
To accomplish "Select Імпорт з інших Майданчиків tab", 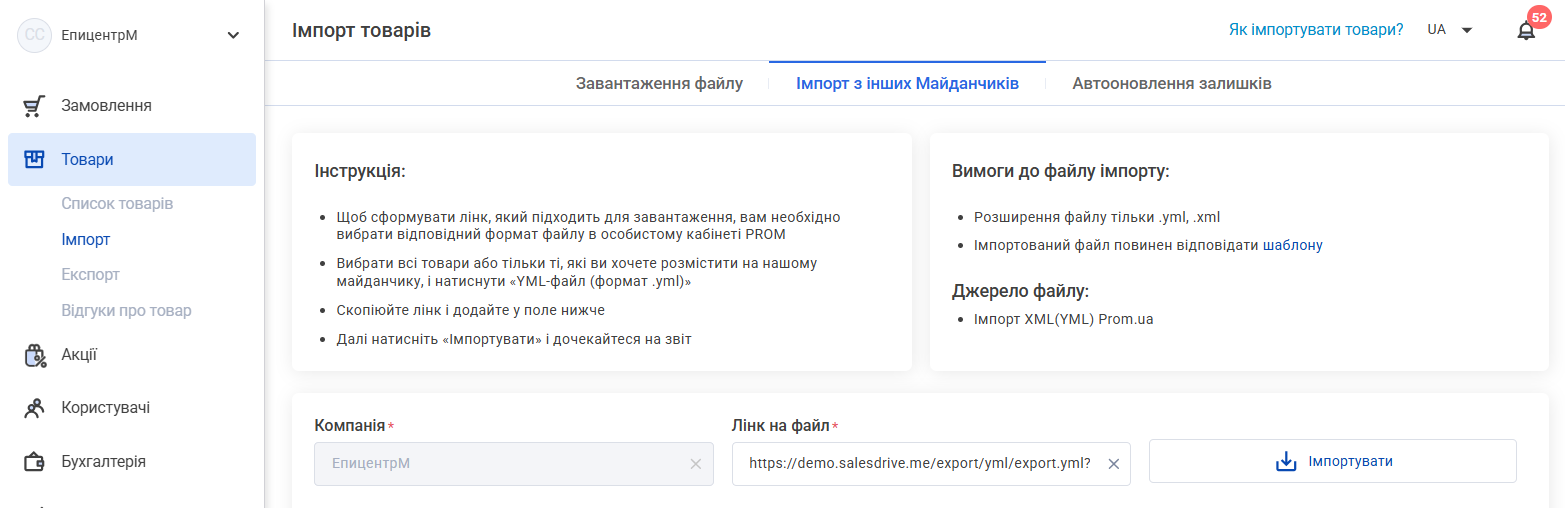I will 907,84.
